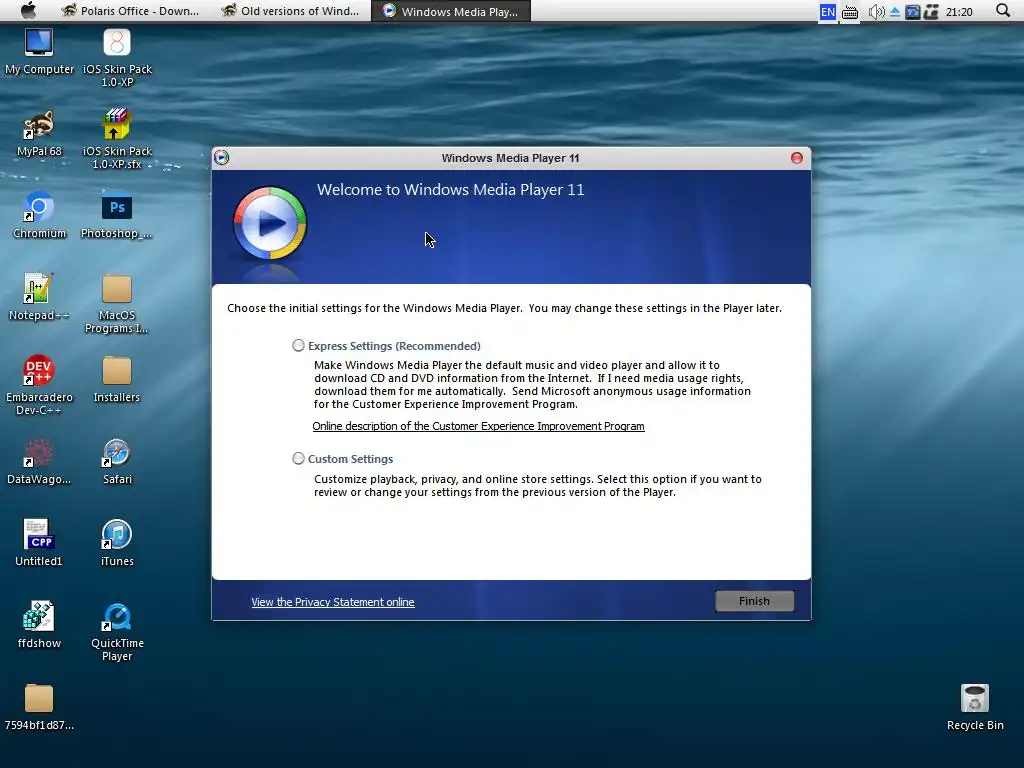Click the small player icon in dialog title bar
The height and width of the screenshot is (768, 1024).
click(x=221, y=157)
